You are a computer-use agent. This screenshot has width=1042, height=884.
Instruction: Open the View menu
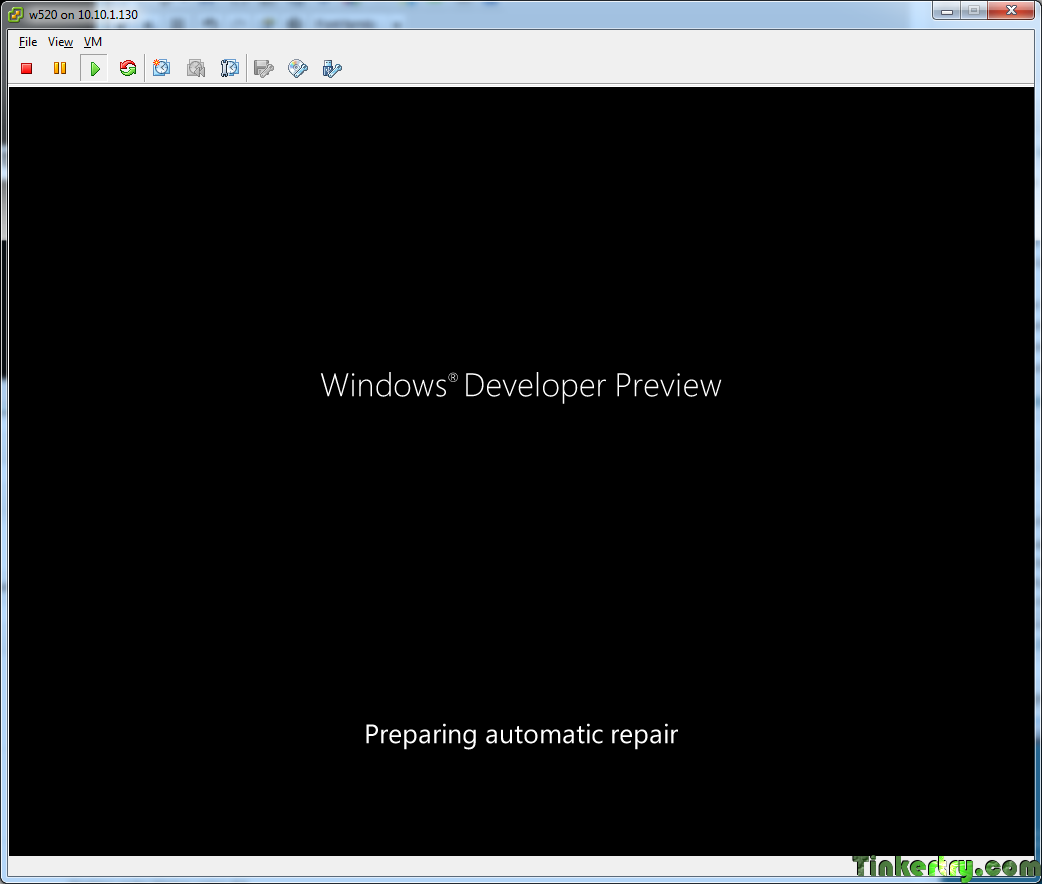pos(60,42)
